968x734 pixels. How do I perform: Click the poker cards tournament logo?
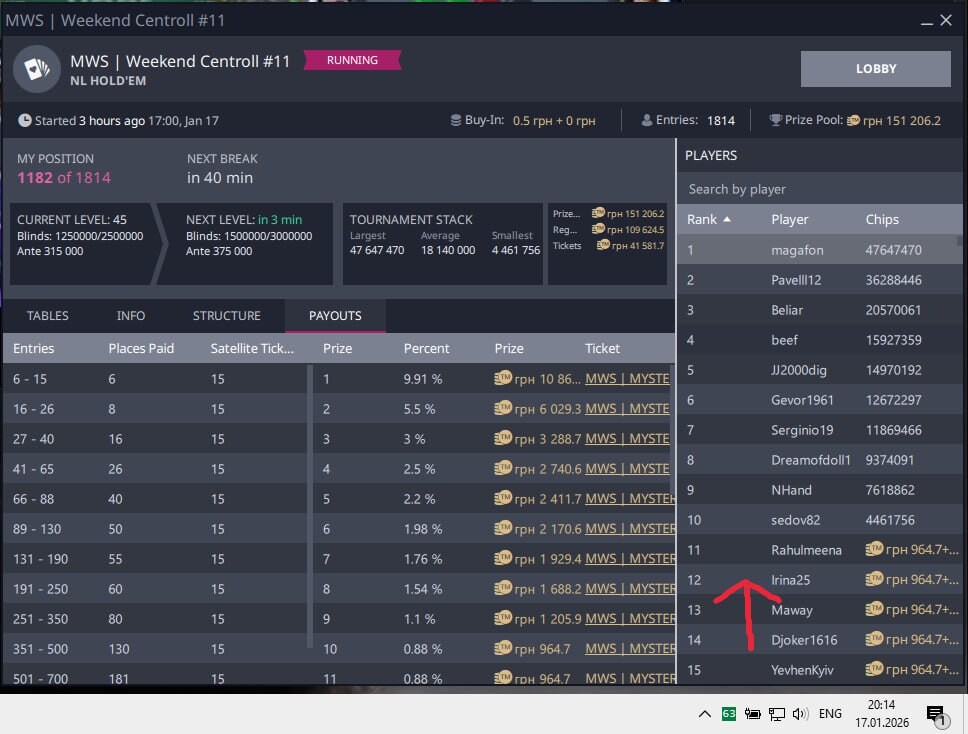pos(36,69)
